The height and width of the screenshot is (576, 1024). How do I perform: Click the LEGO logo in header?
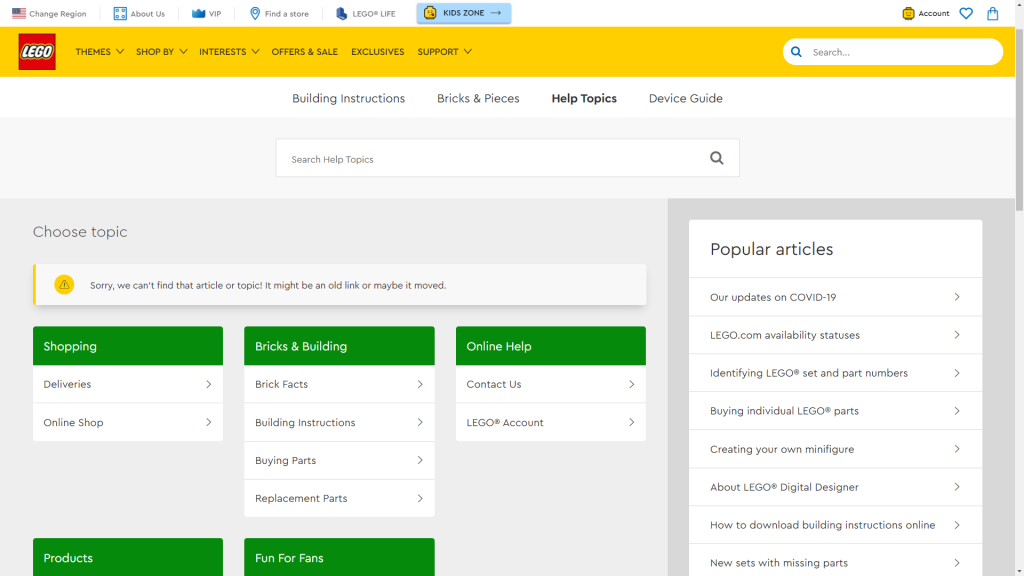[37, 52]
